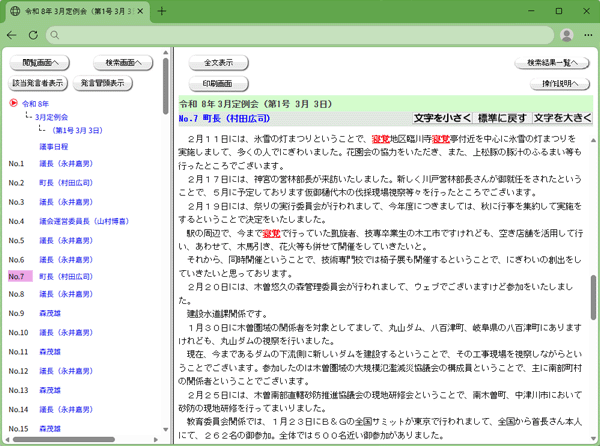The height and width of the screenshot is (446, 600).
Task: Open No.4 議会運営委員長（山村博喜） link
Action: (x=84, y=221)
